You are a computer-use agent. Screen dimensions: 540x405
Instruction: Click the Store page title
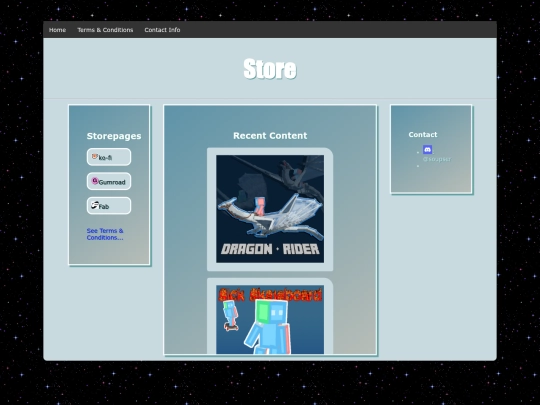pyautogui.click(x=270, y=69)
